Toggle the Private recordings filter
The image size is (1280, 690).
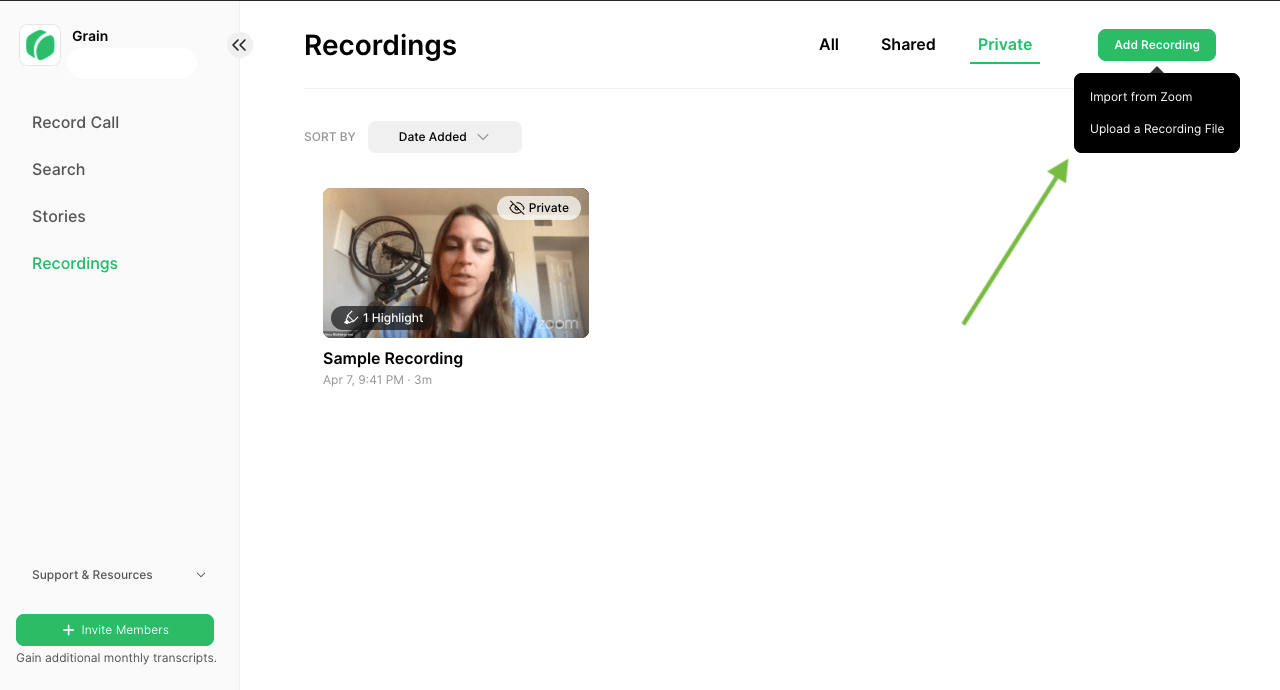[1004, 45]
